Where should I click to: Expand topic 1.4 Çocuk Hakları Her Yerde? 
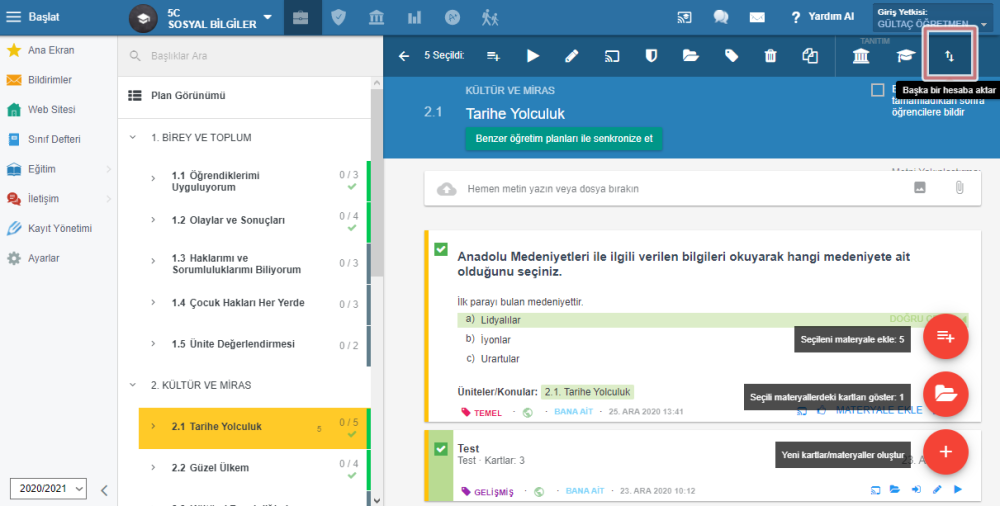pos(153,302)
